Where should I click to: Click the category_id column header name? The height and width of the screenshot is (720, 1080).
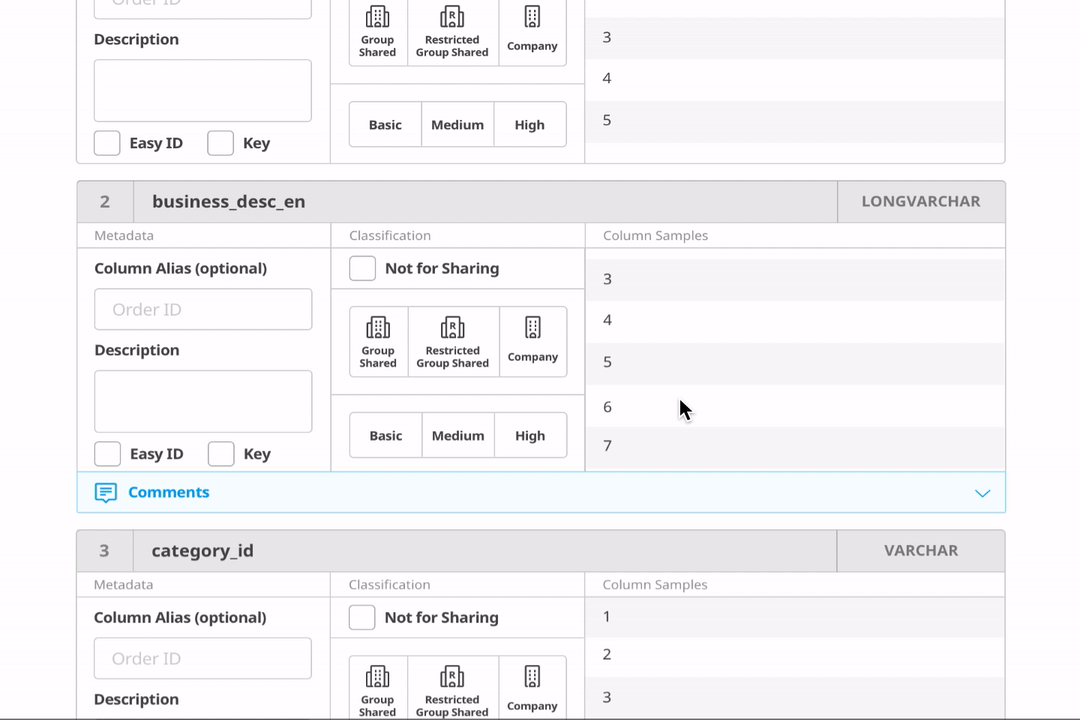(x=202, y=551)
